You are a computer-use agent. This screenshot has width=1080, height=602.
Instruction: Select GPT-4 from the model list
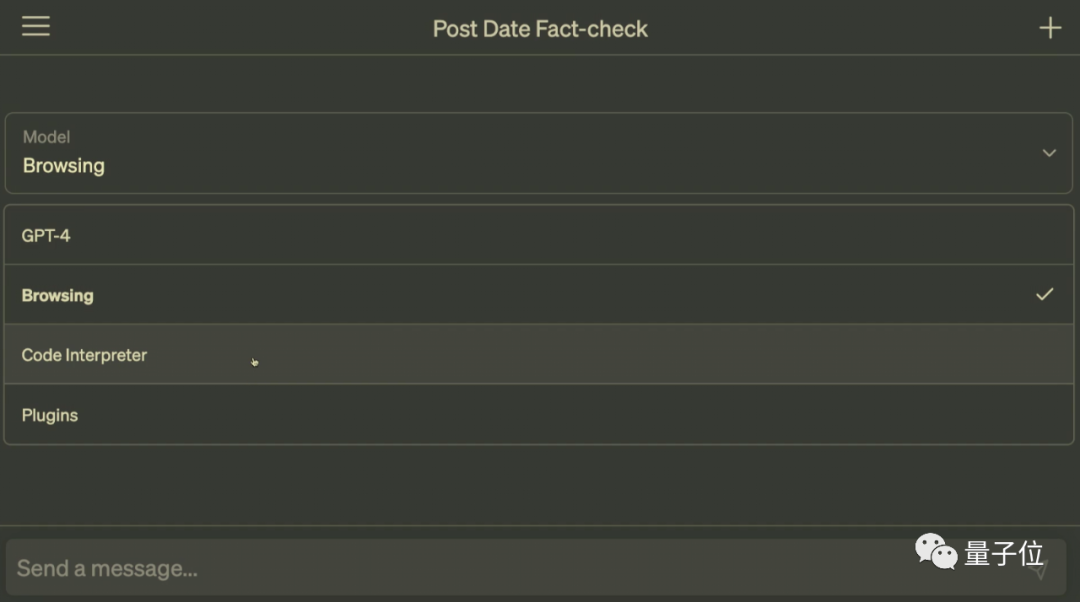coord(539,235)
